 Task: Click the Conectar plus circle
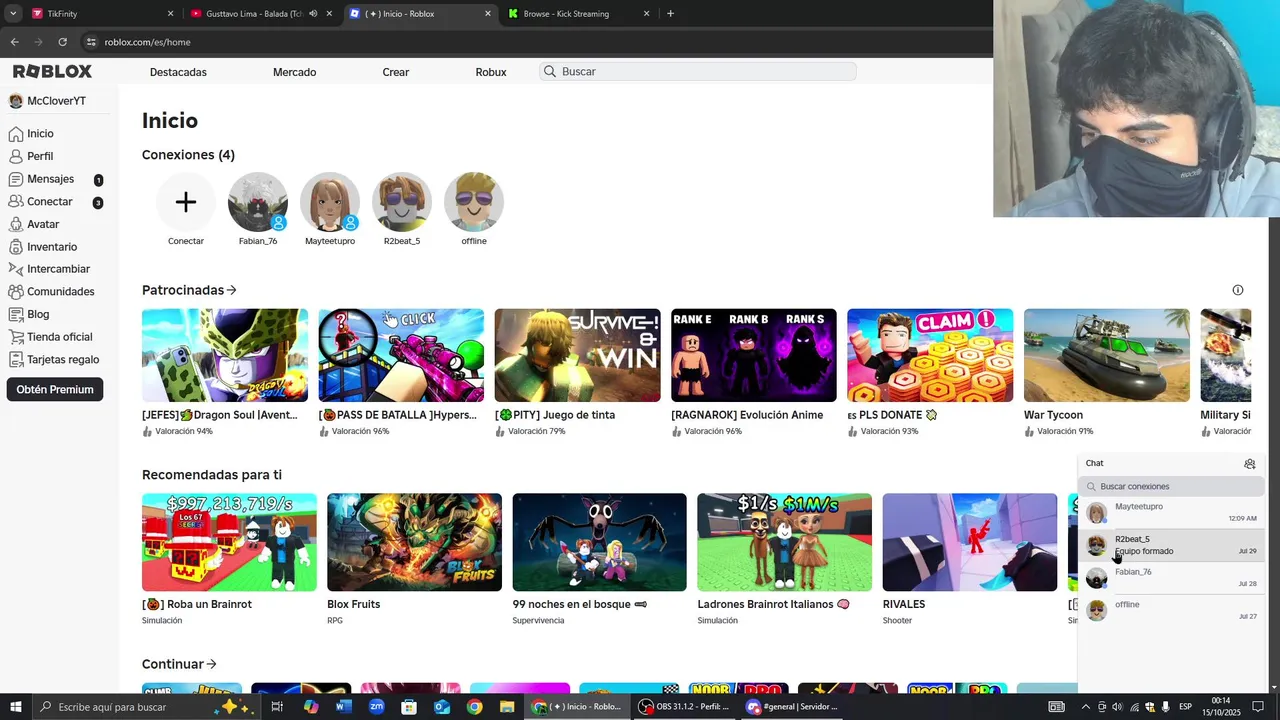[x=186, y=202]
